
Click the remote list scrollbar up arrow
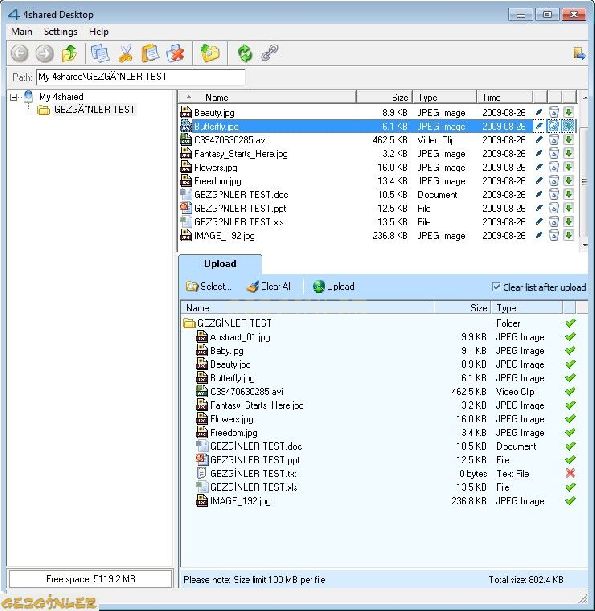[584, 97]
